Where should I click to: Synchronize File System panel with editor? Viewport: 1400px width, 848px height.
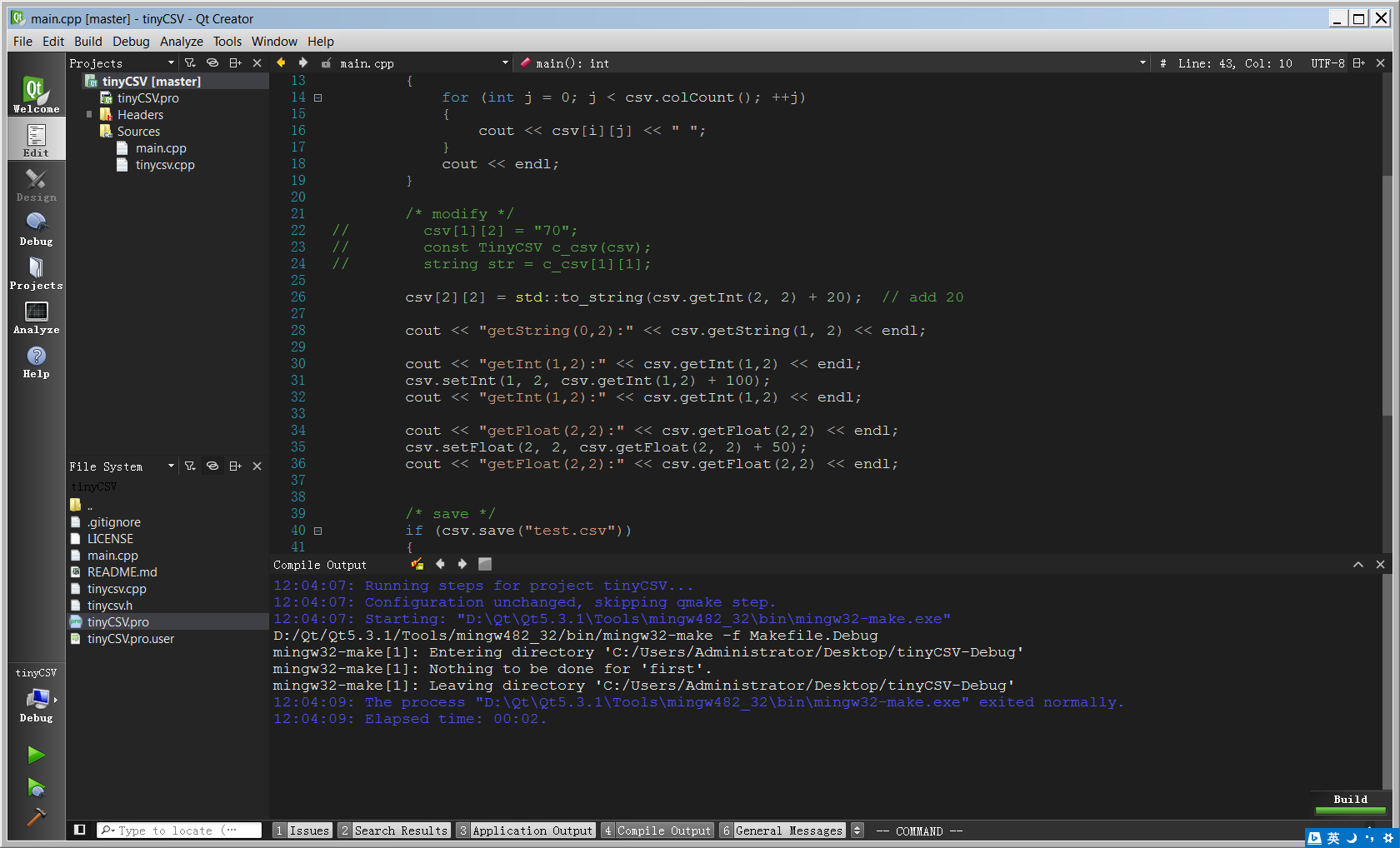point(212,466)
